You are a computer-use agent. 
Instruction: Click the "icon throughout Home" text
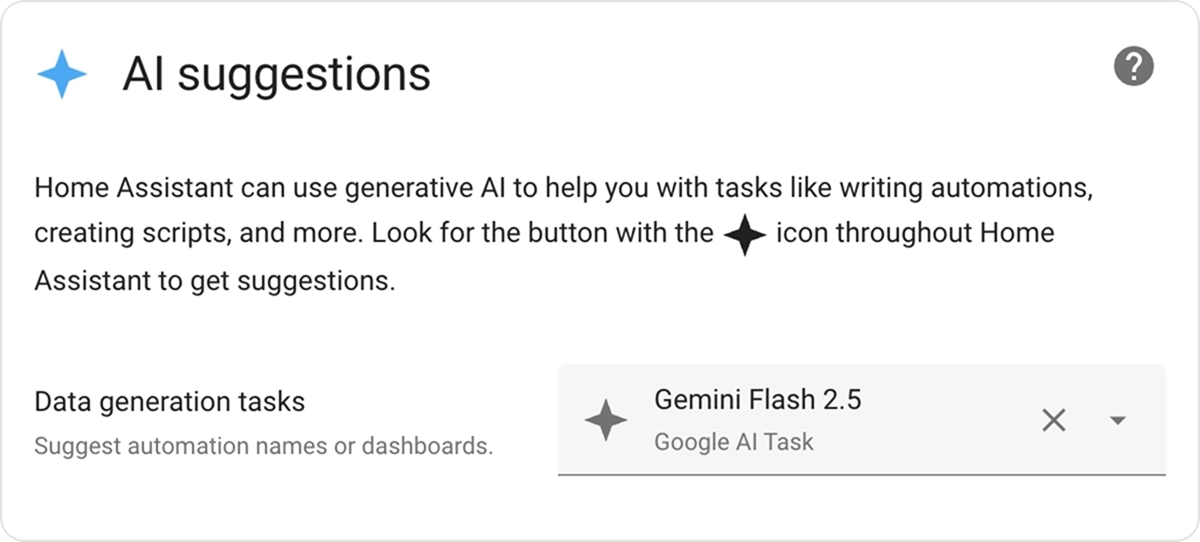point(914,233)
